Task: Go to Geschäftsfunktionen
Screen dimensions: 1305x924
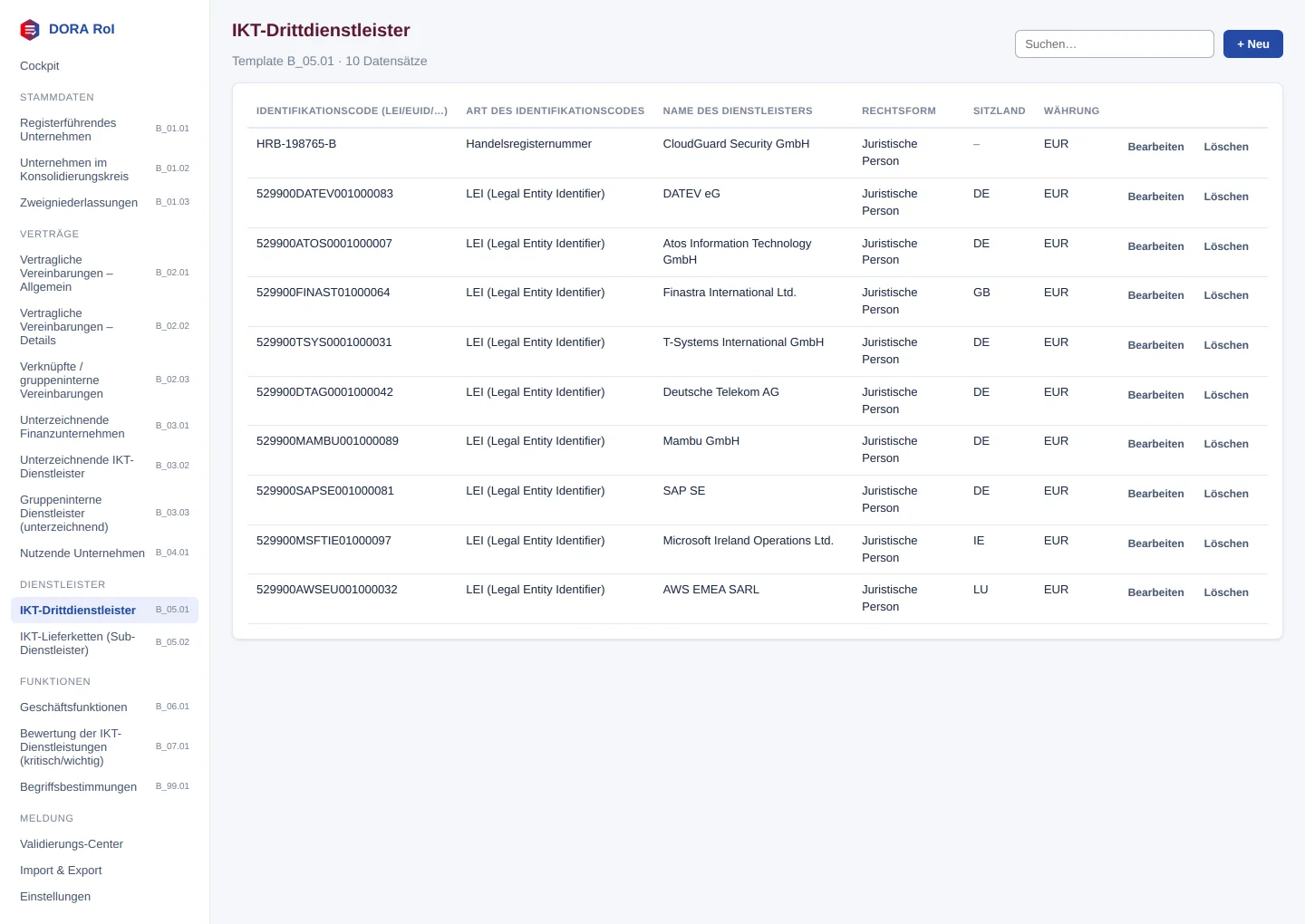Action: pos(104,707)
